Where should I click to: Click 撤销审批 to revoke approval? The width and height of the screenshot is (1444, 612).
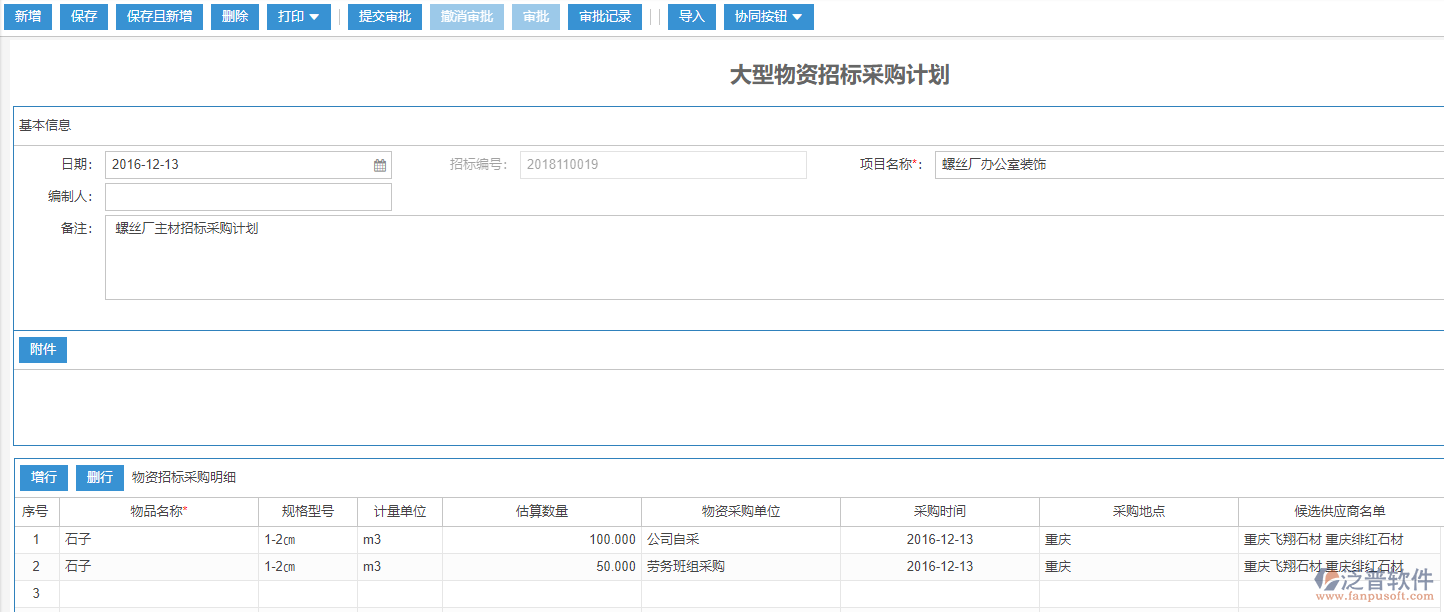[x=466, y=16]
